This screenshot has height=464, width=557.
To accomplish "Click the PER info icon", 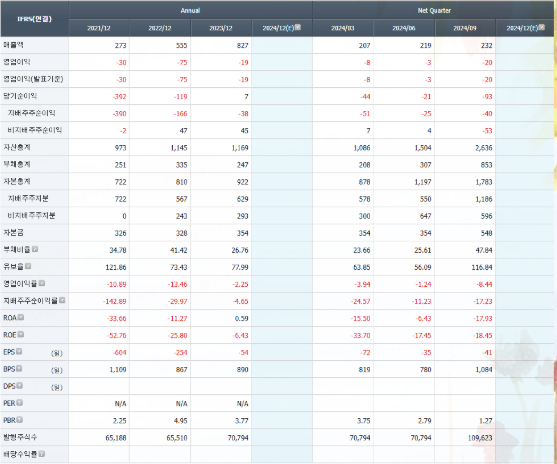I will pyautogui.click(x=20, y=403).
